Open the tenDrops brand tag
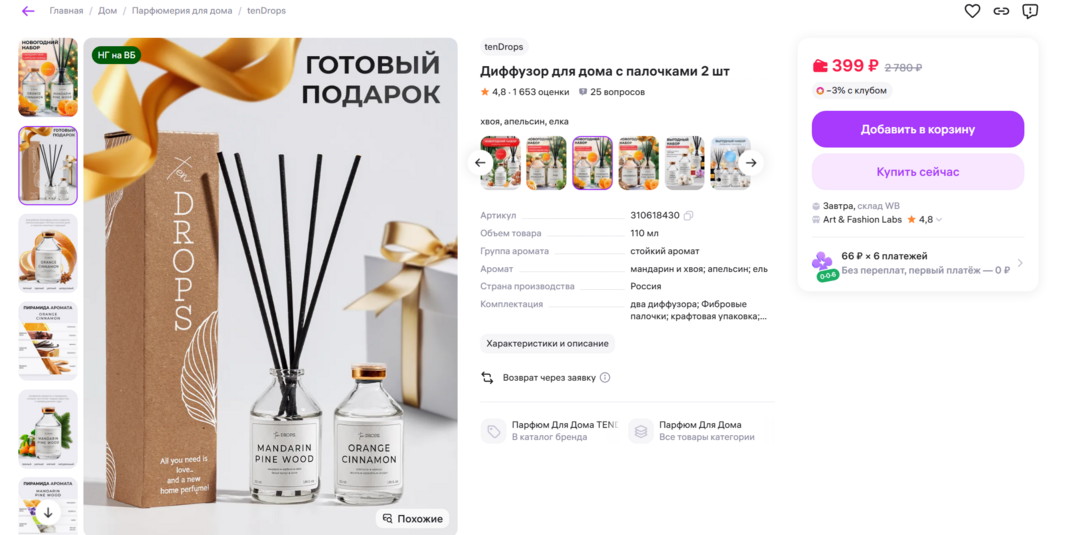Screen dimensions: 1090x535 [505, 47]
